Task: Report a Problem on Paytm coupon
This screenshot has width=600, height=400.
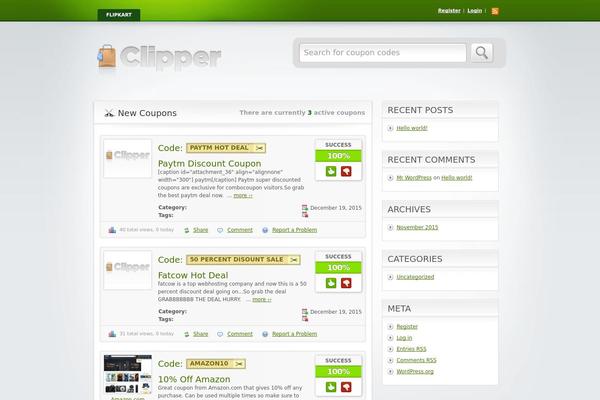Action: click(295, 230)
